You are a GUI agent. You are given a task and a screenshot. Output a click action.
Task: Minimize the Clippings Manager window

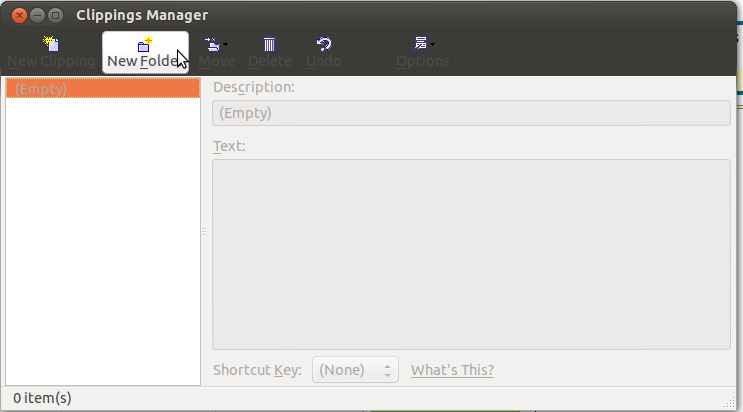tap(35, 15)
